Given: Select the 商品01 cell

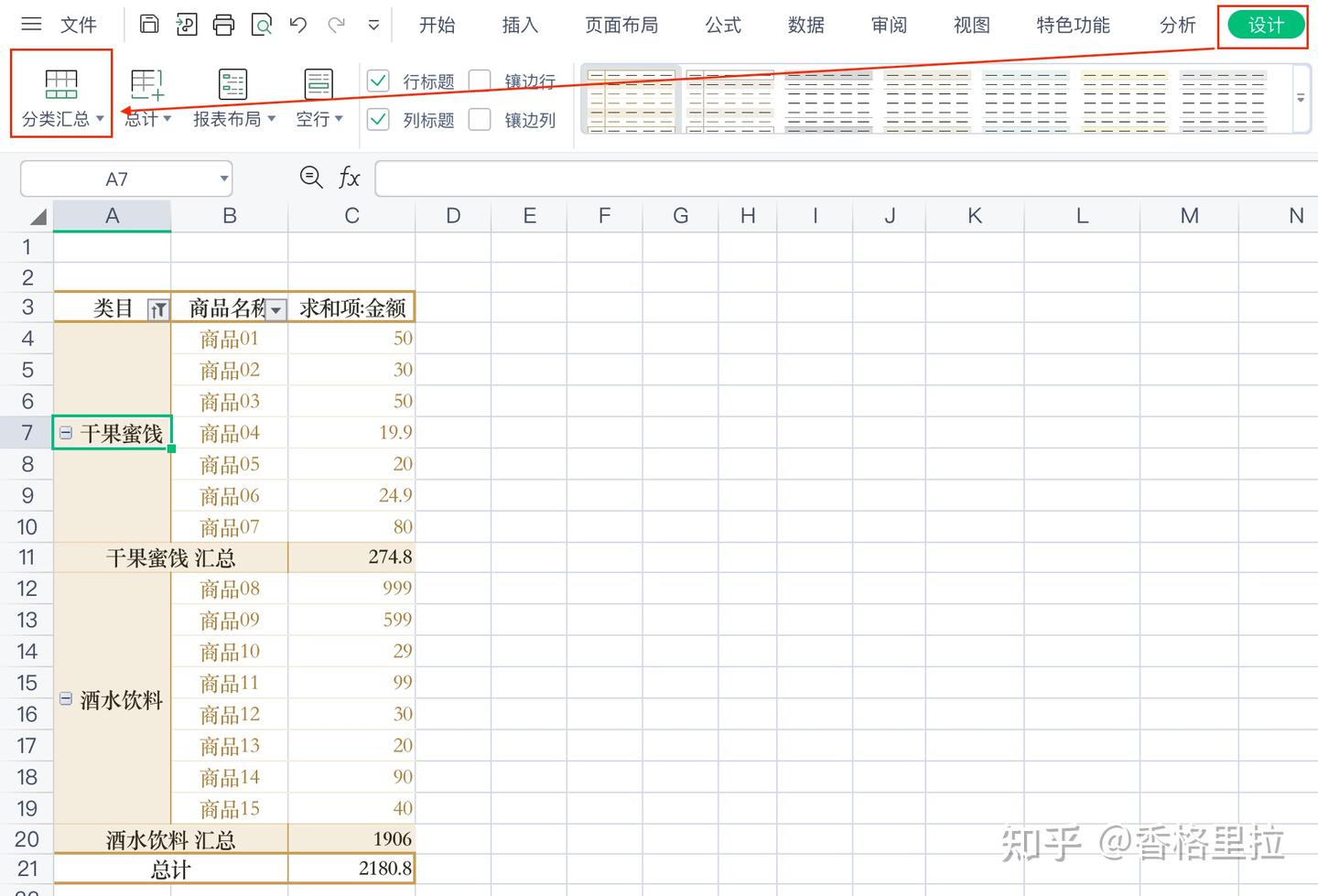Looking at the screenshot, I should (x=230, y=339).
